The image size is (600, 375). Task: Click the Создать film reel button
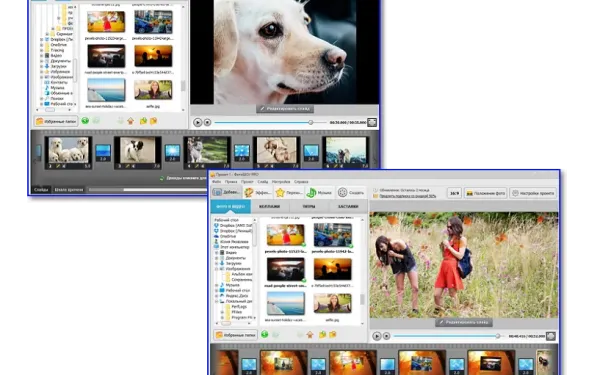[351, 192]
